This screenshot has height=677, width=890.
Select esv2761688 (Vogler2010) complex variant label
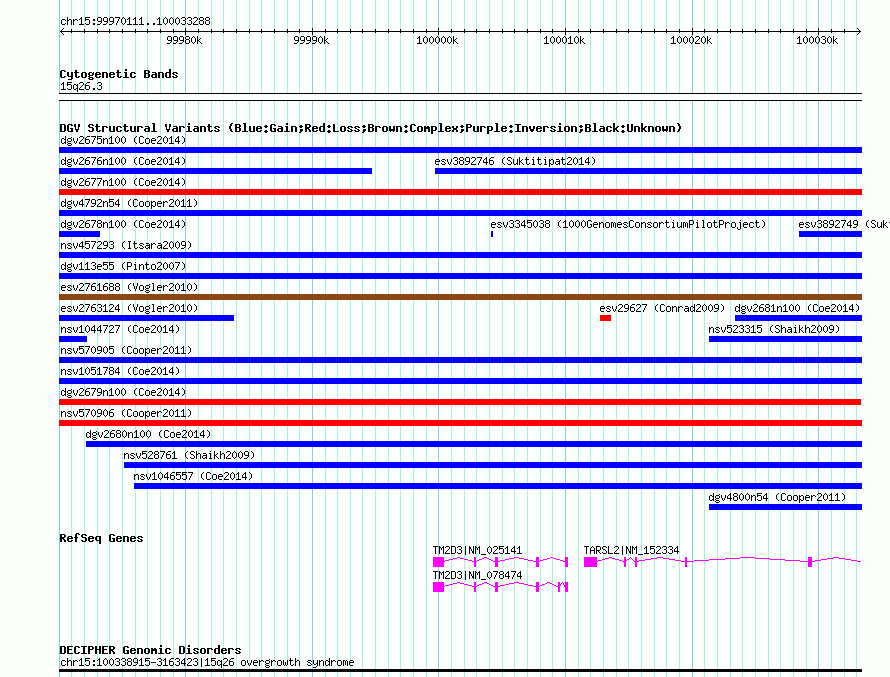129,287
